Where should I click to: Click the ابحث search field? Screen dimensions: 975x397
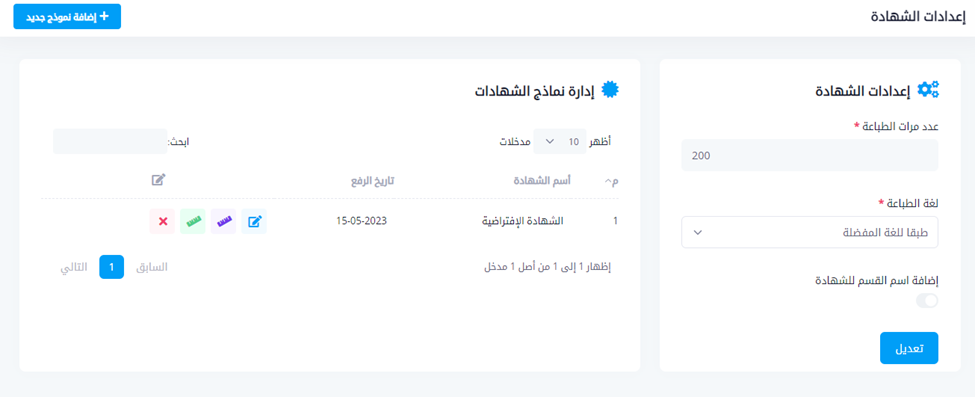click(110, 142)
